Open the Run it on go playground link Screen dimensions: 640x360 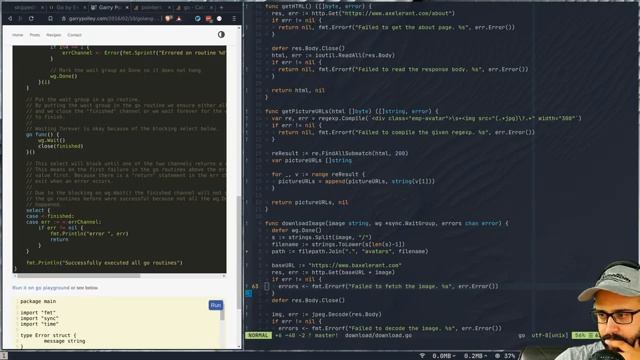[41, 288]
